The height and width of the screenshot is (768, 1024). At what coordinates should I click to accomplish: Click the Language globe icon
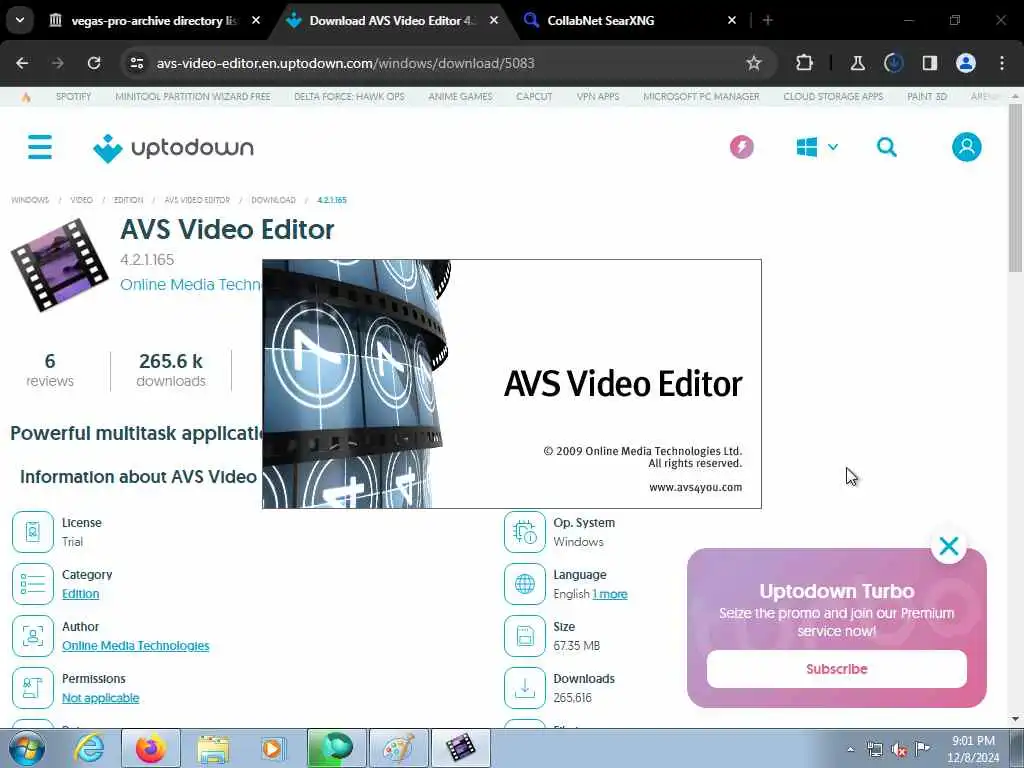(x=524, y=584)
